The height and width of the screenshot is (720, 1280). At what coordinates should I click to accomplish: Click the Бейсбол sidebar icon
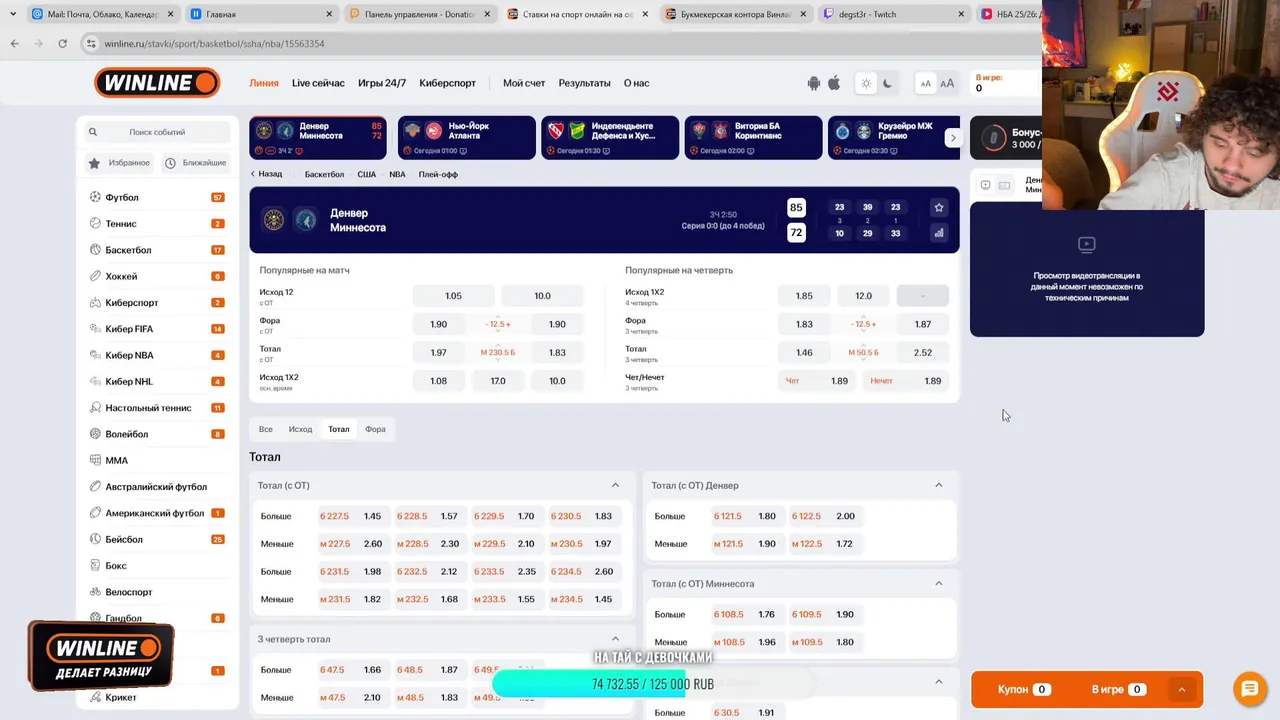(95, 539)
